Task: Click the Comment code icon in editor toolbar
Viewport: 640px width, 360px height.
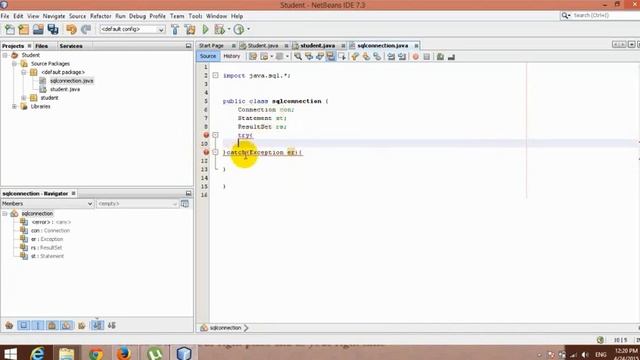Action: (x=440, y=57)
